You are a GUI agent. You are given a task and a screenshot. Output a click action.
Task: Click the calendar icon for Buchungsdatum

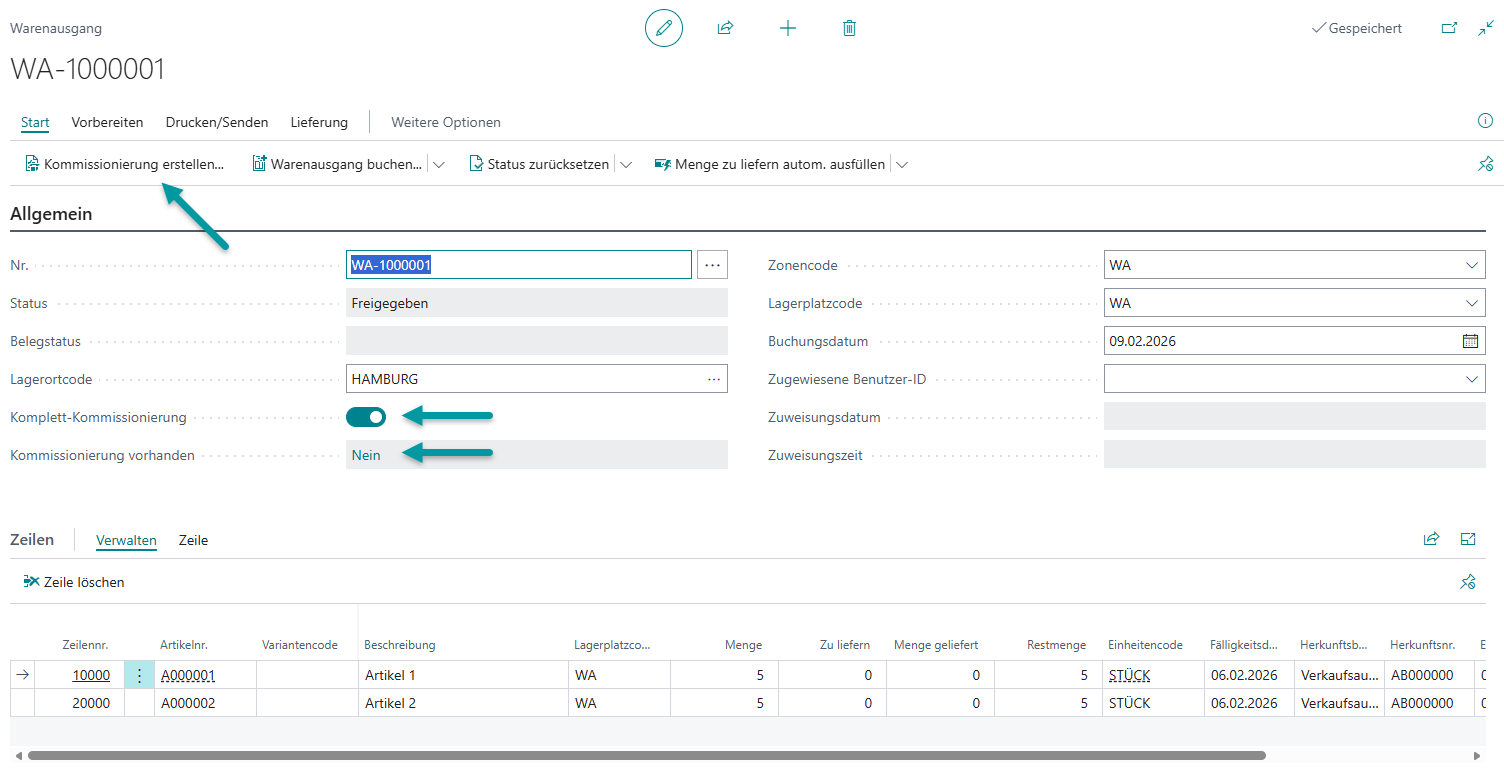click(1470, 341)
